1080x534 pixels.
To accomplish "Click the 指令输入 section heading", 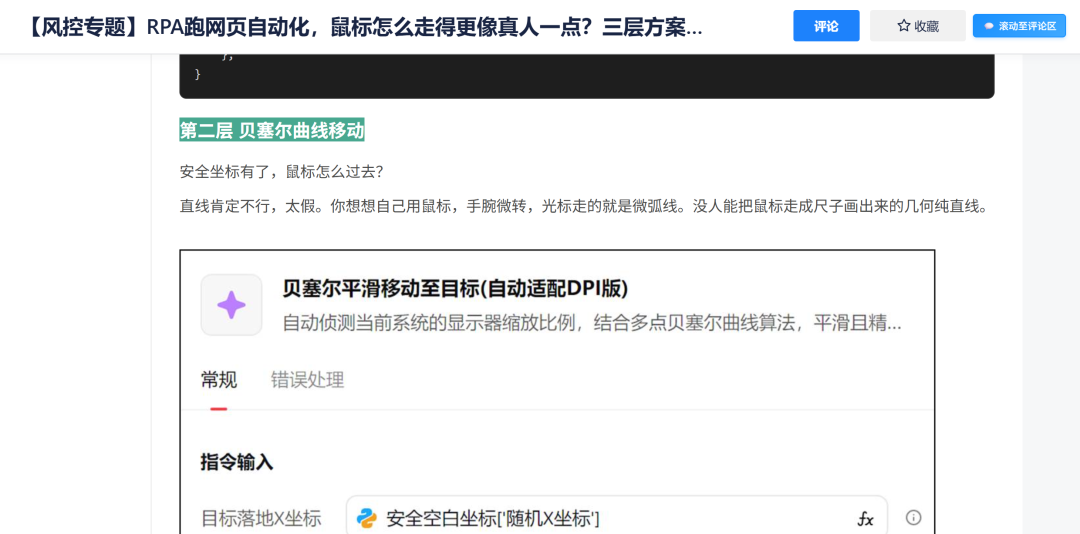I will (x=237, y=462).
